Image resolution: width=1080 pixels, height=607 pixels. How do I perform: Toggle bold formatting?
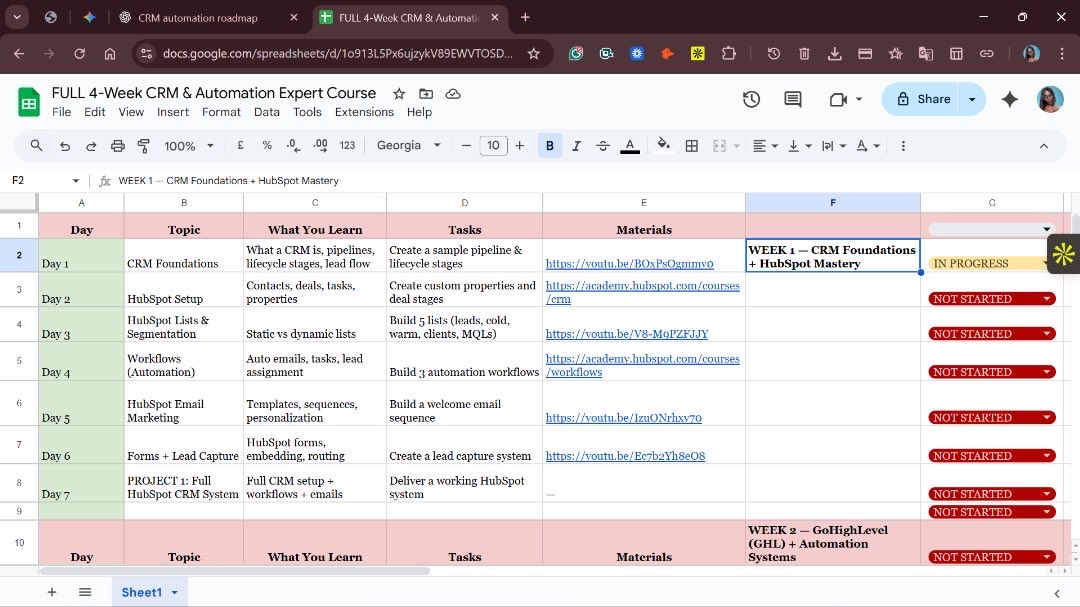tap(549, 145)
